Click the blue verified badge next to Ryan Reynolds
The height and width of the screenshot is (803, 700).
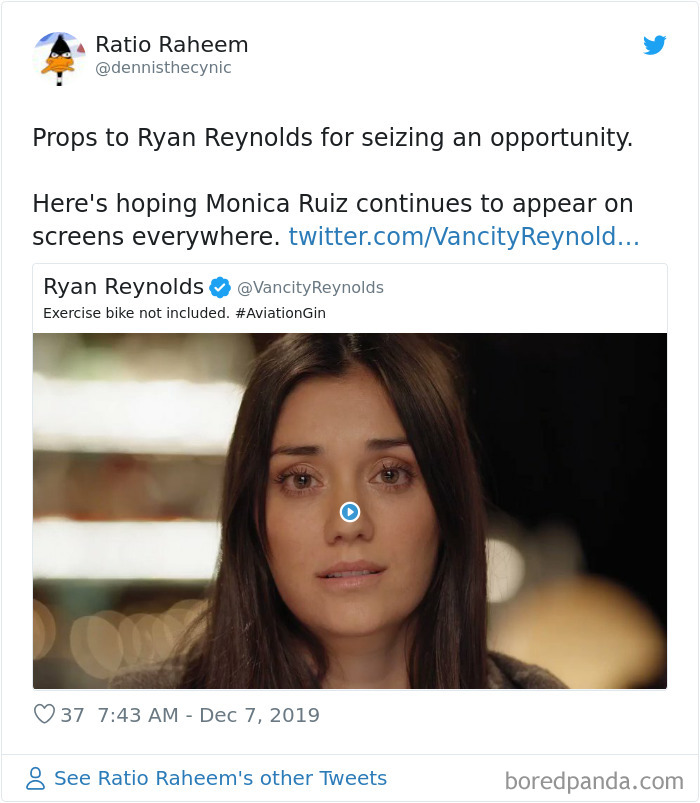click(x=219, y=287)
